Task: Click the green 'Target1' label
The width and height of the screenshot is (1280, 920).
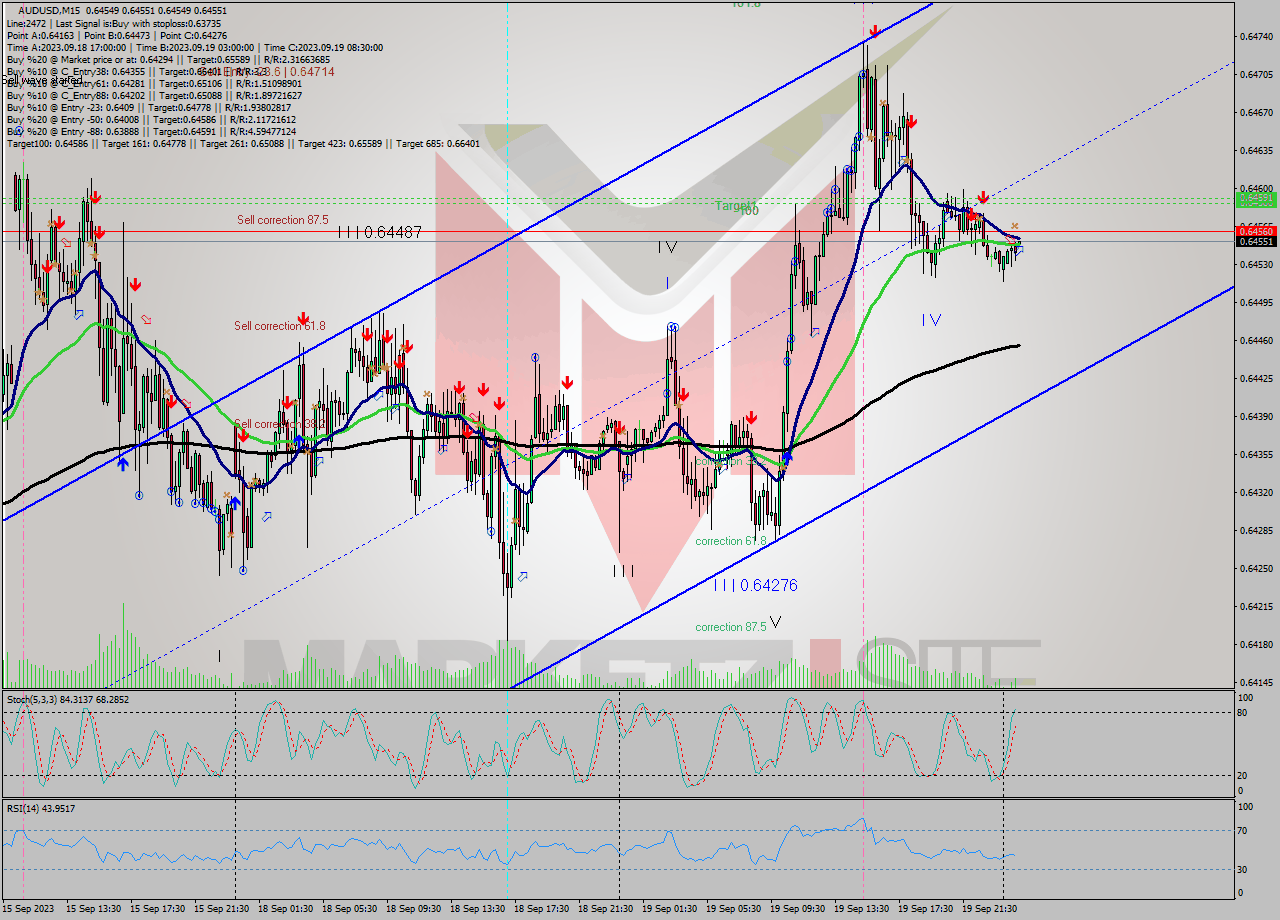Action: point(735,205)
